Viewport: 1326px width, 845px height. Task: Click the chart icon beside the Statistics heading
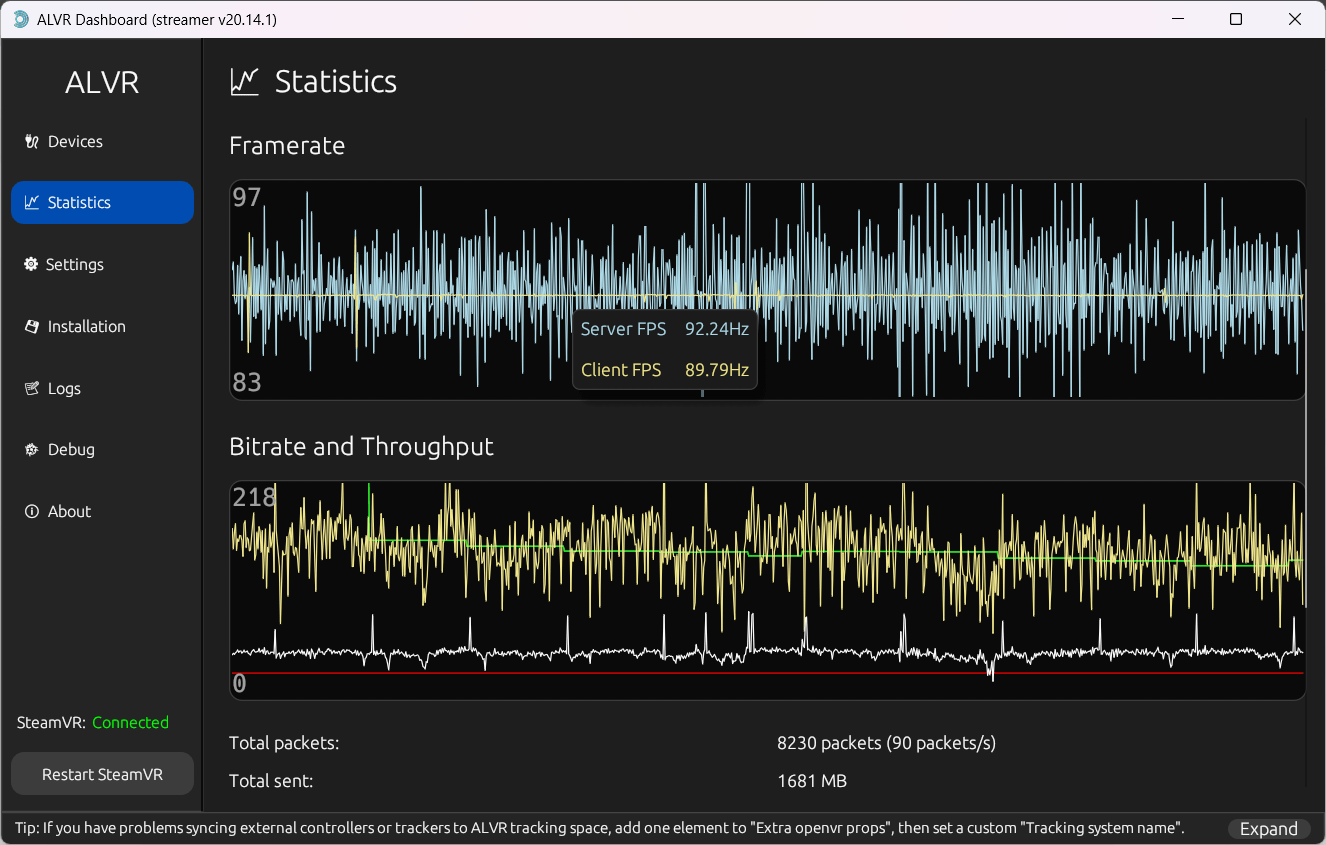[244, 82]
